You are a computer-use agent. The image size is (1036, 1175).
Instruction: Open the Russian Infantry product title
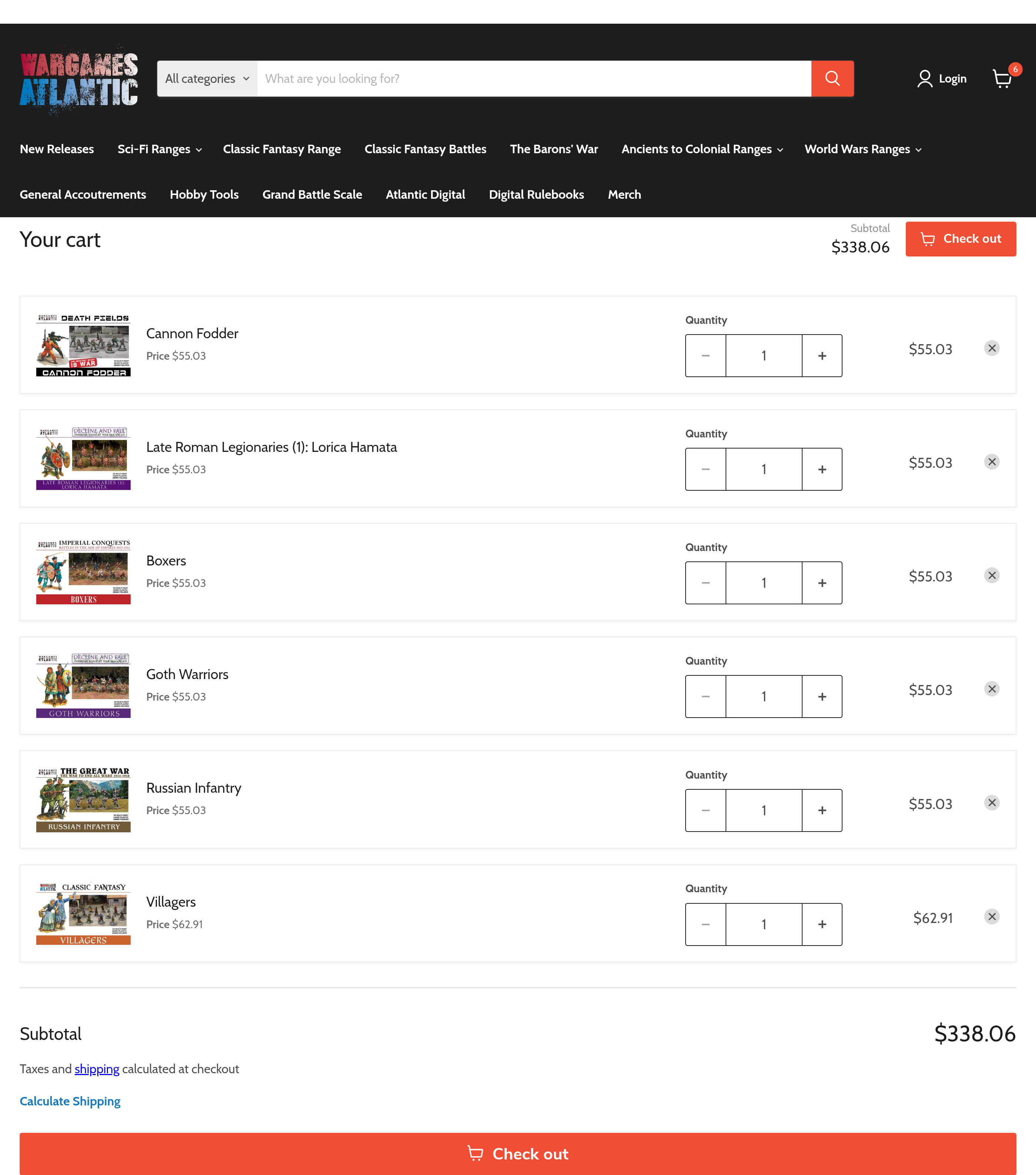(x=194, y=788)
